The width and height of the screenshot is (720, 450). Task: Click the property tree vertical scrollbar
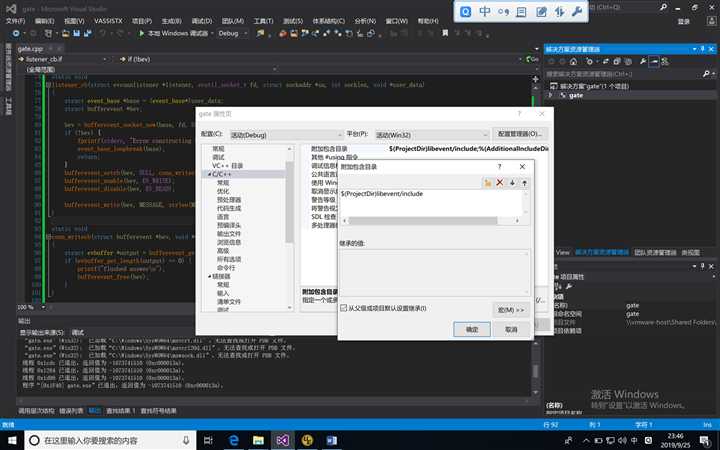click(x=289, y=202)
